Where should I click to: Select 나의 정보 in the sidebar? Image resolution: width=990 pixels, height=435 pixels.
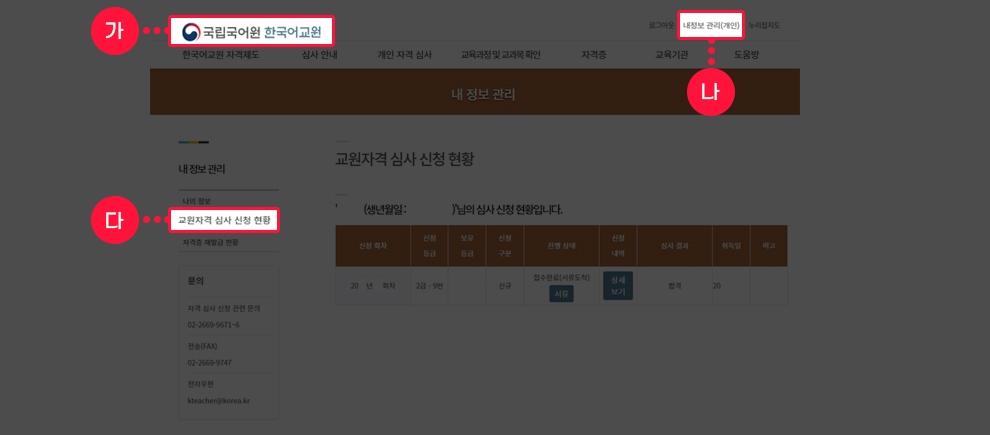(197, 201)
